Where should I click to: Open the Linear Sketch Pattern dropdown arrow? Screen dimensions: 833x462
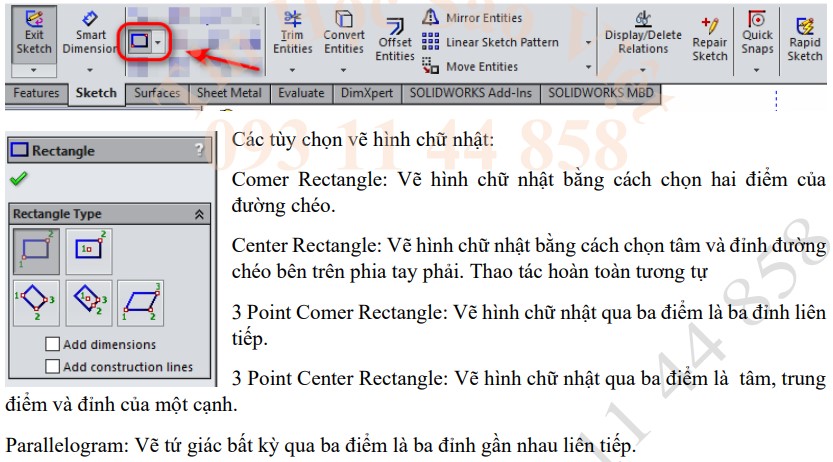pyautogui.click(x=588, y=42)
